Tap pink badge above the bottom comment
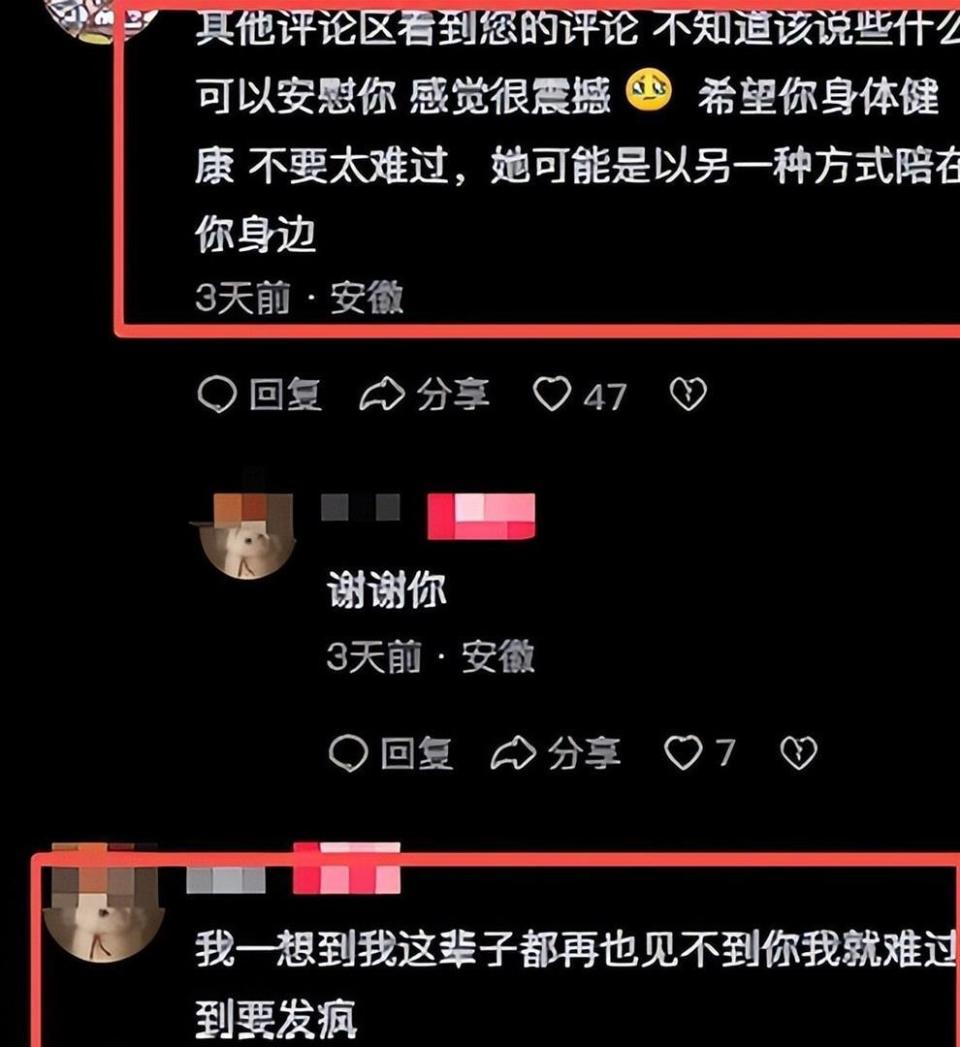 (x=346, y=869)
